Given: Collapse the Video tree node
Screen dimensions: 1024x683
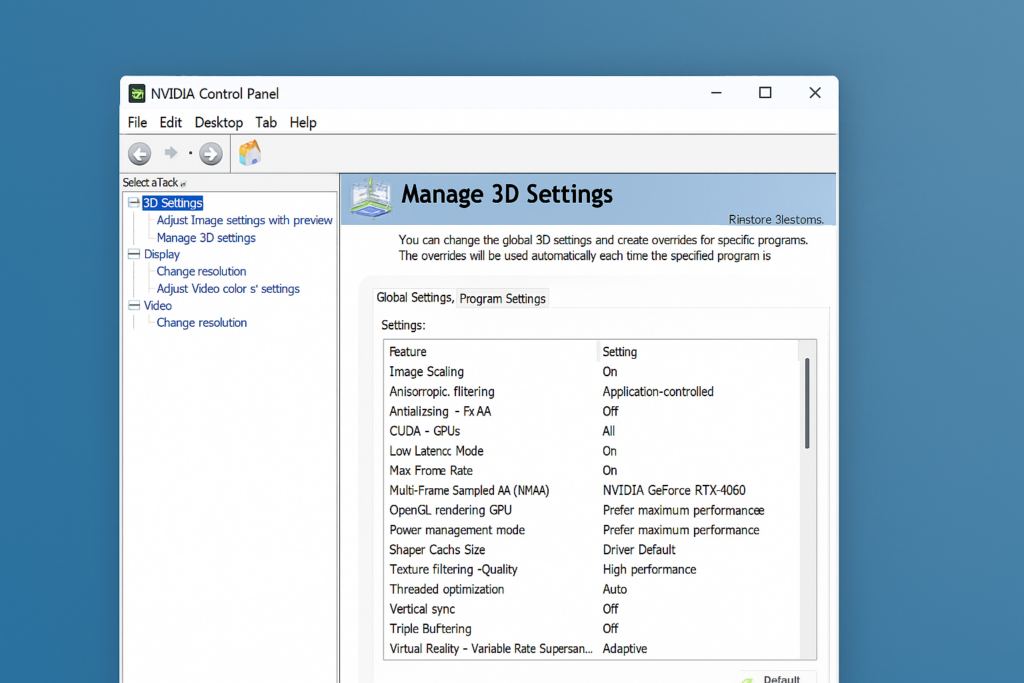Looking at the screenshot, I should click(x=134, y=305).
